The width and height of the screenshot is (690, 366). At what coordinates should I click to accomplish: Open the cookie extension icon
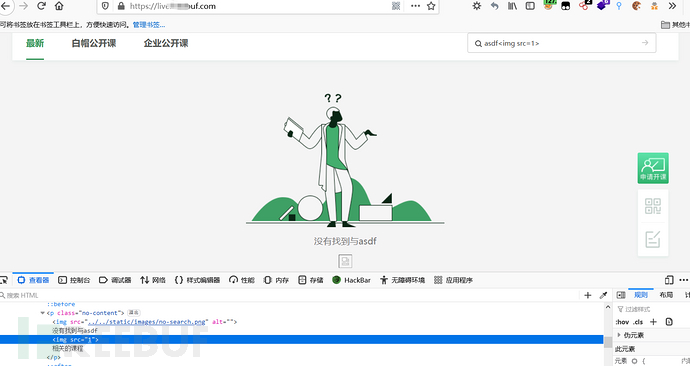636,6
